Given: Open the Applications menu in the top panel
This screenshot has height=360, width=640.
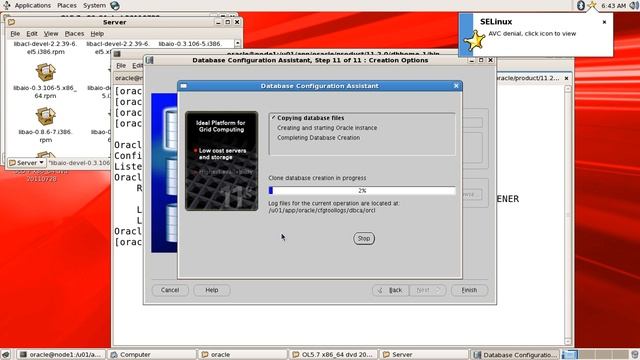Looking at the screenshot, I should click(33, 5).
